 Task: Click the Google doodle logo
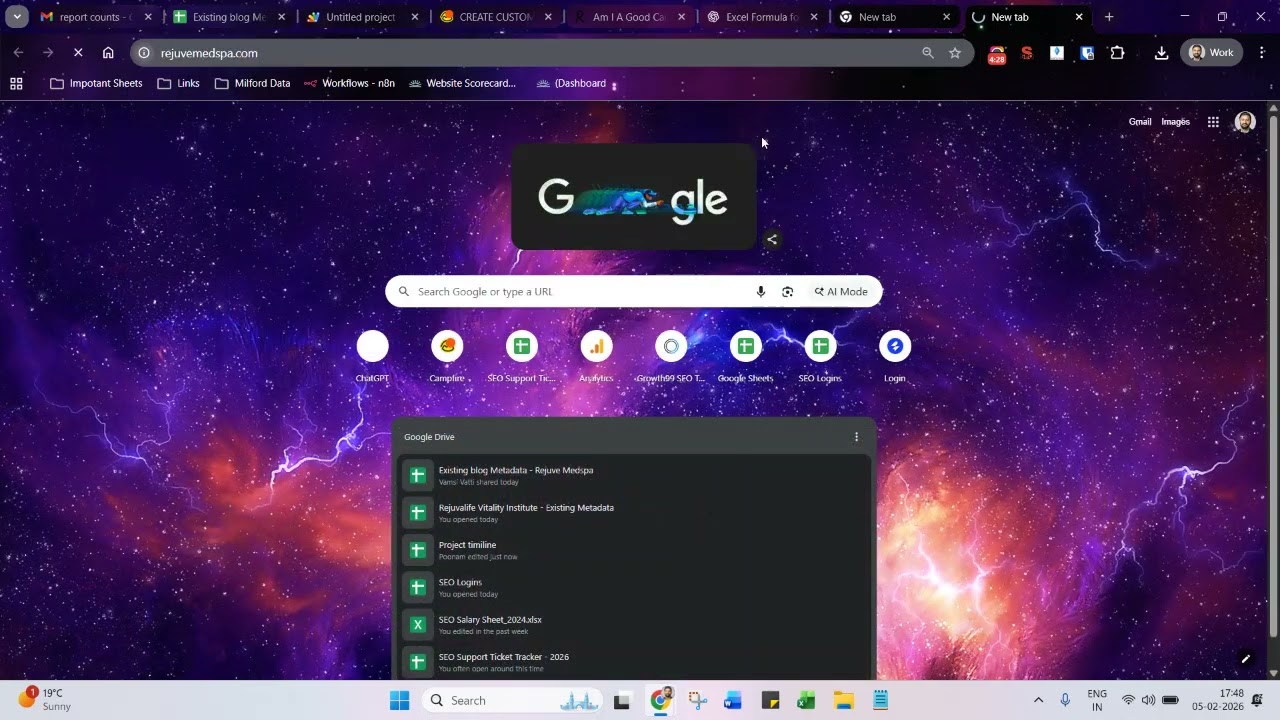coord(634,197)
